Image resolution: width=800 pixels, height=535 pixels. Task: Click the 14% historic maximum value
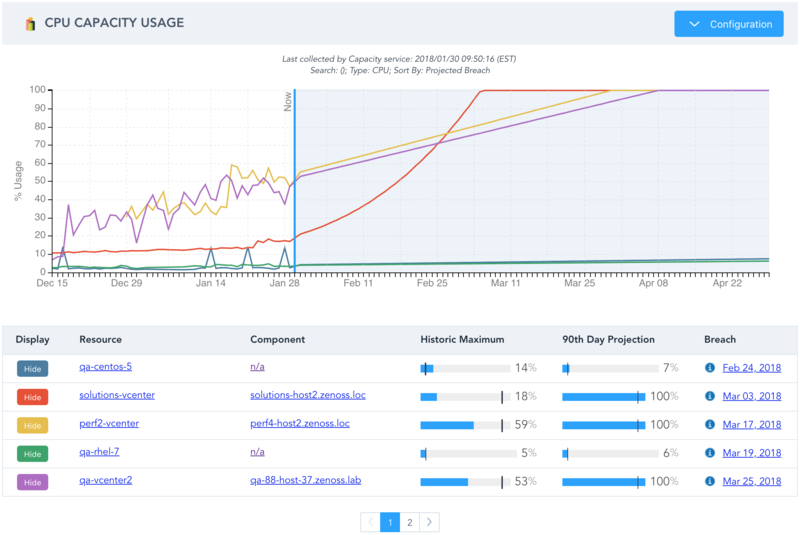click(526, 368)
